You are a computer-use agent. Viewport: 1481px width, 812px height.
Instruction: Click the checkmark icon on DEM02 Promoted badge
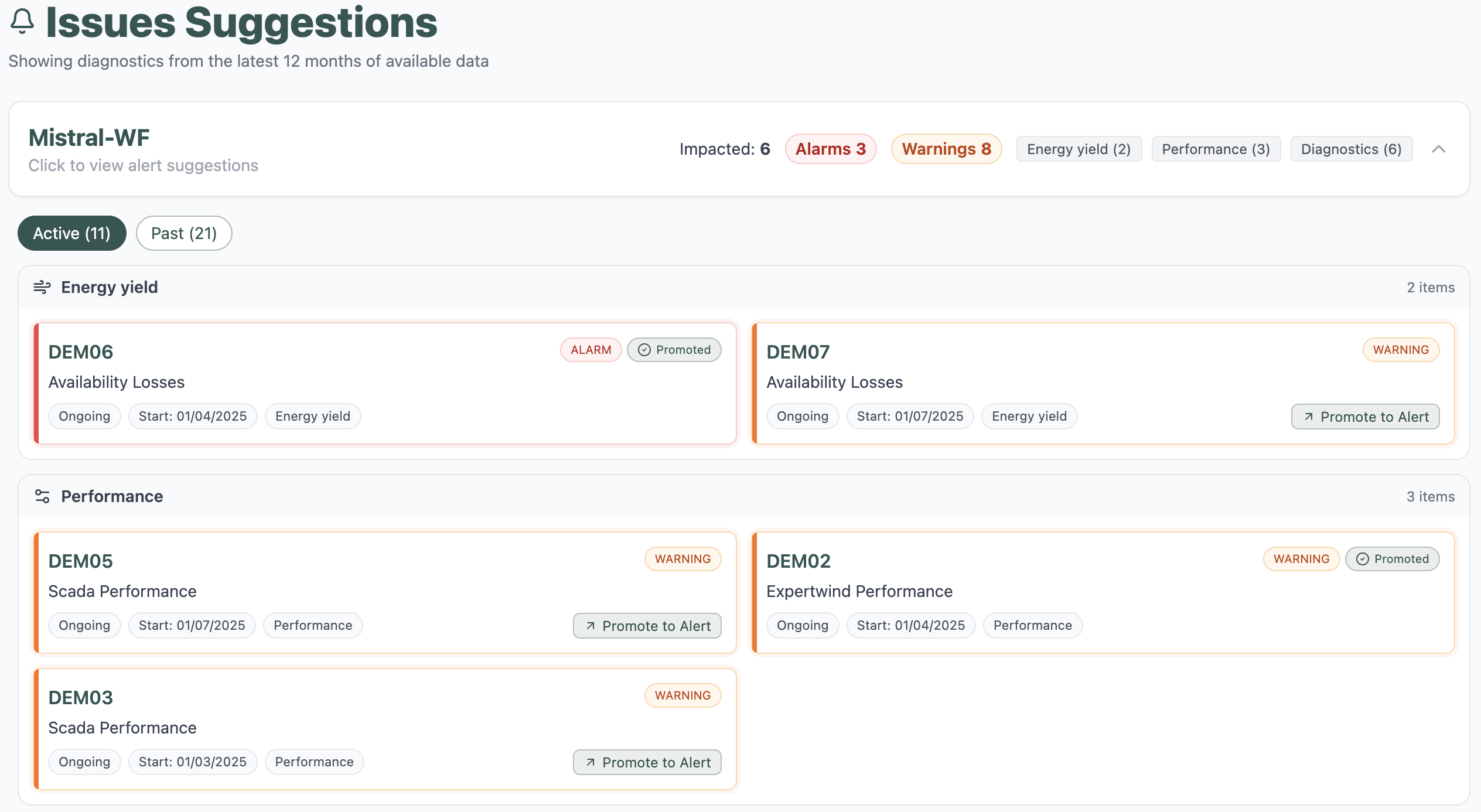(1363, 559)
